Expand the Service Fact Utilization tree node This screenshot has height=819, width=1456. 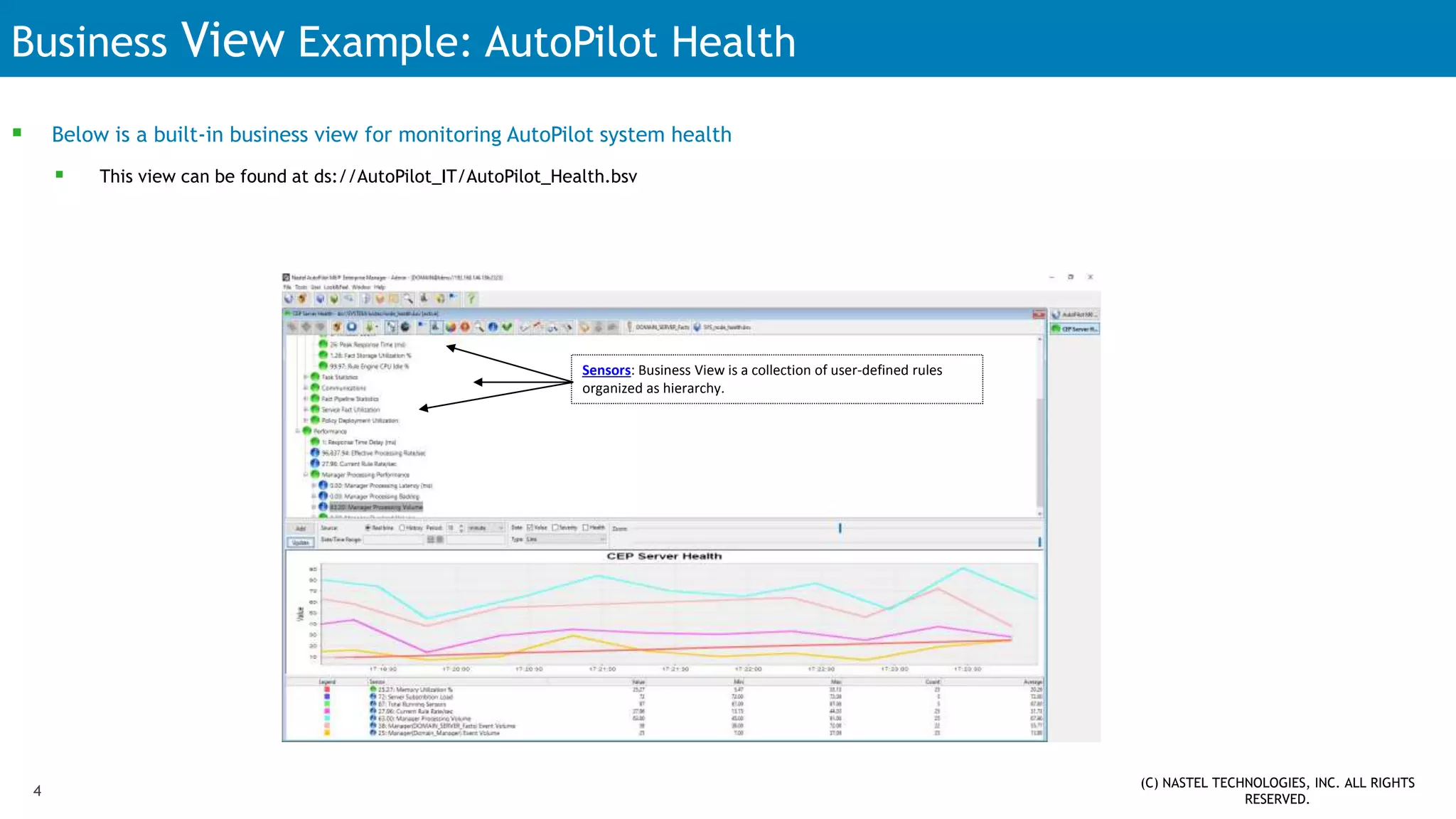pyautogui.click(x=306, y=409)
